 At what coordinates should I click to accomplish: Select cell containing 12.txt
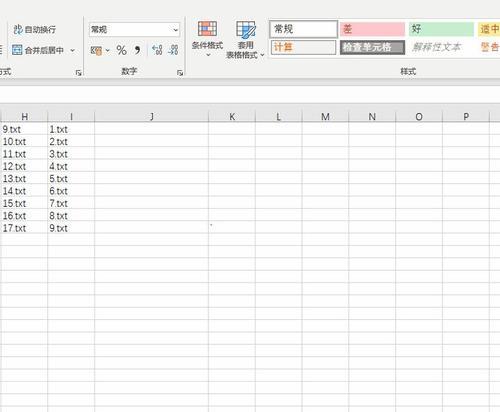point(24,166)
